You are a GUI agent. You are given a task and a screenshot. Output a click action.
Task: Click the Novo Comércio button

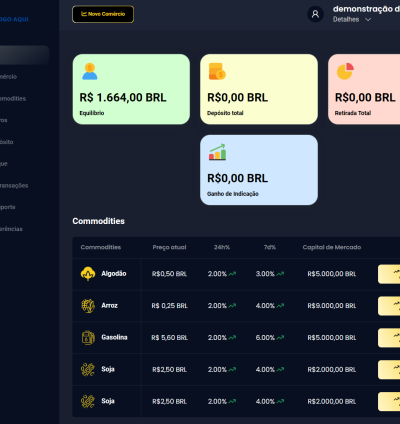click(103, 14)
